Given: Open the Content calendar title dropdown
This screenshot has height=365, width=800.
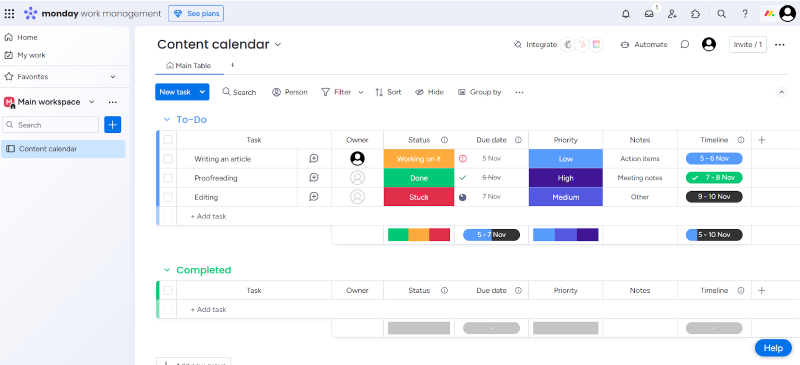Looking at the screenshot, I should [278, 44].
